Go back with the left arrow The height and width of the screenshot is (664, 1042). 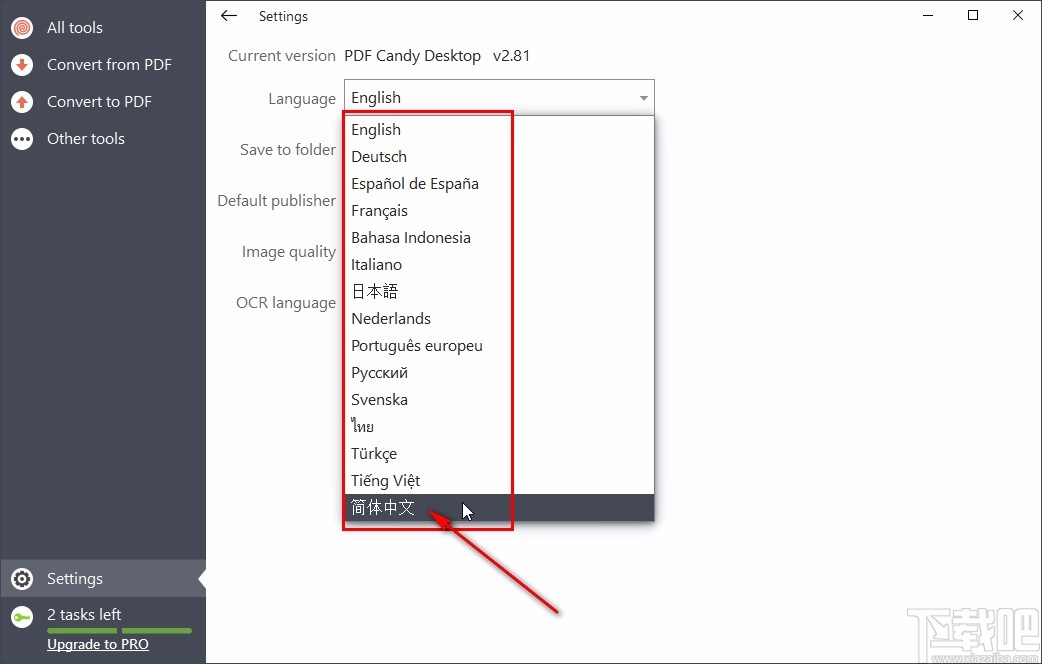(229, 16)
